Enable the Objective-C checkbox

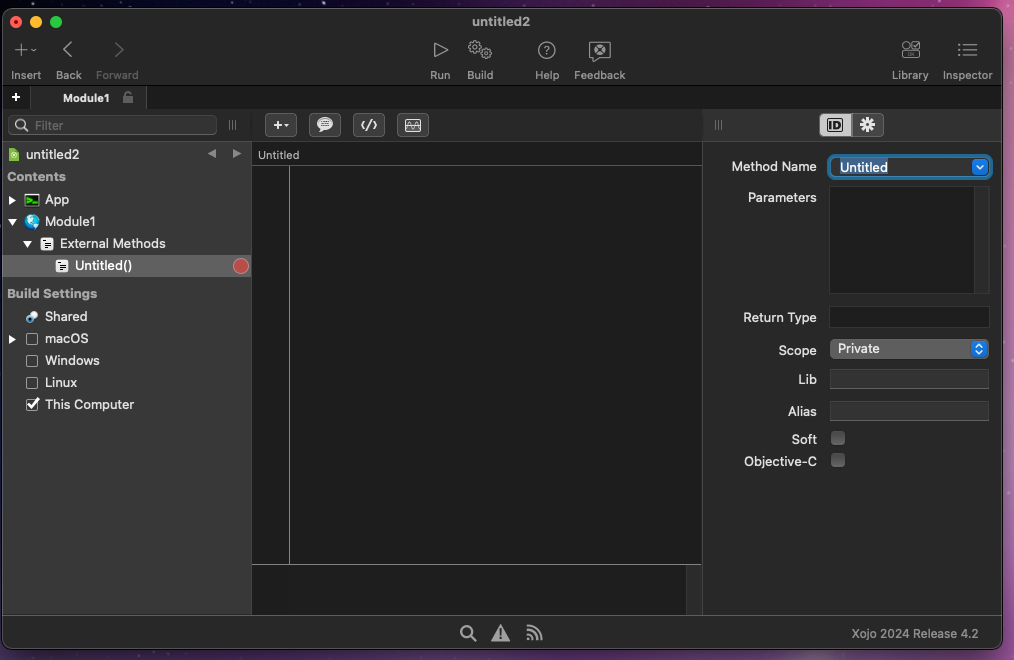coord(838,460)
